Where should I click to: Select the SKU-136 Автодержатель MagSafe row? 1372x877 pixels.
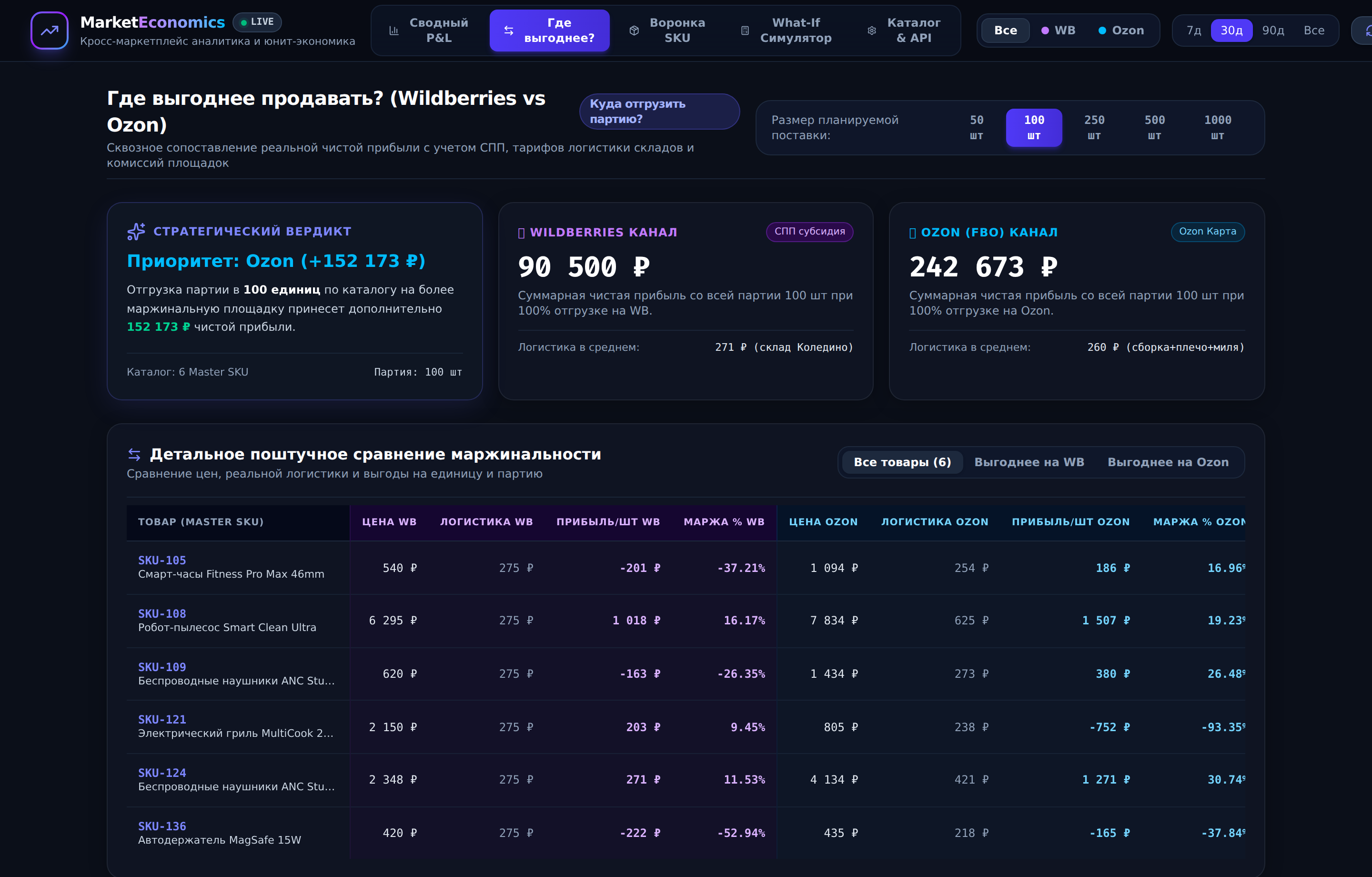click(686, 833)
